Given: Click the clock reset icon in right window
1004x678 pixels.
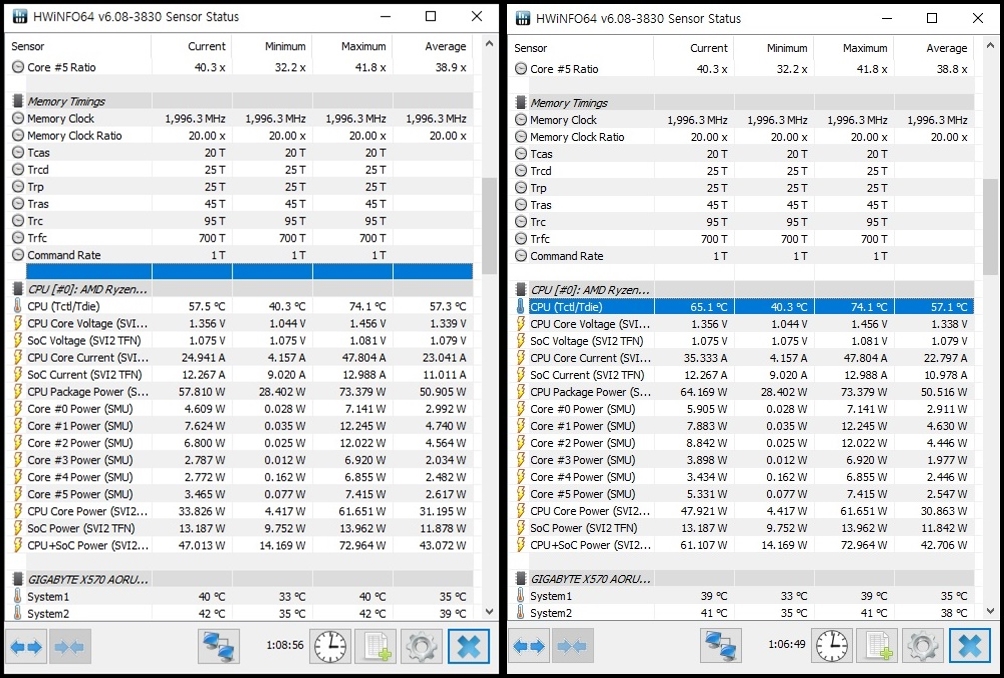Looking at the screenshot, I should [x=832, y=647].
